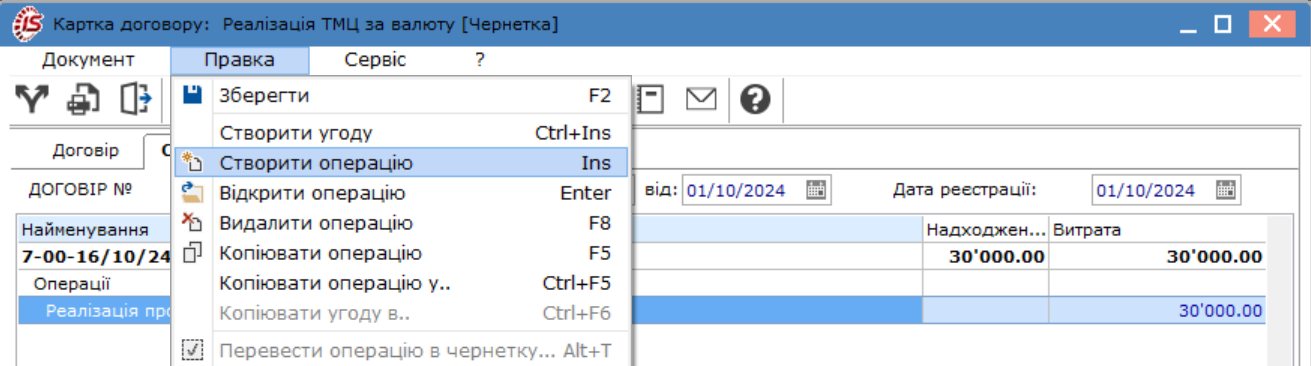
Task: Click the notepad icon beside envelope
Action: click(x=651, y=99)
